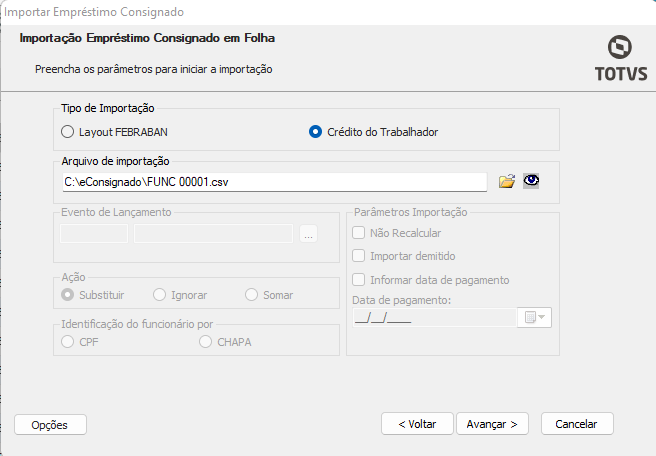The image size is (656, 456).
Task: Click the ellipsis lookup button for Evento de Lançamento
Action: (x=308, y=233)
